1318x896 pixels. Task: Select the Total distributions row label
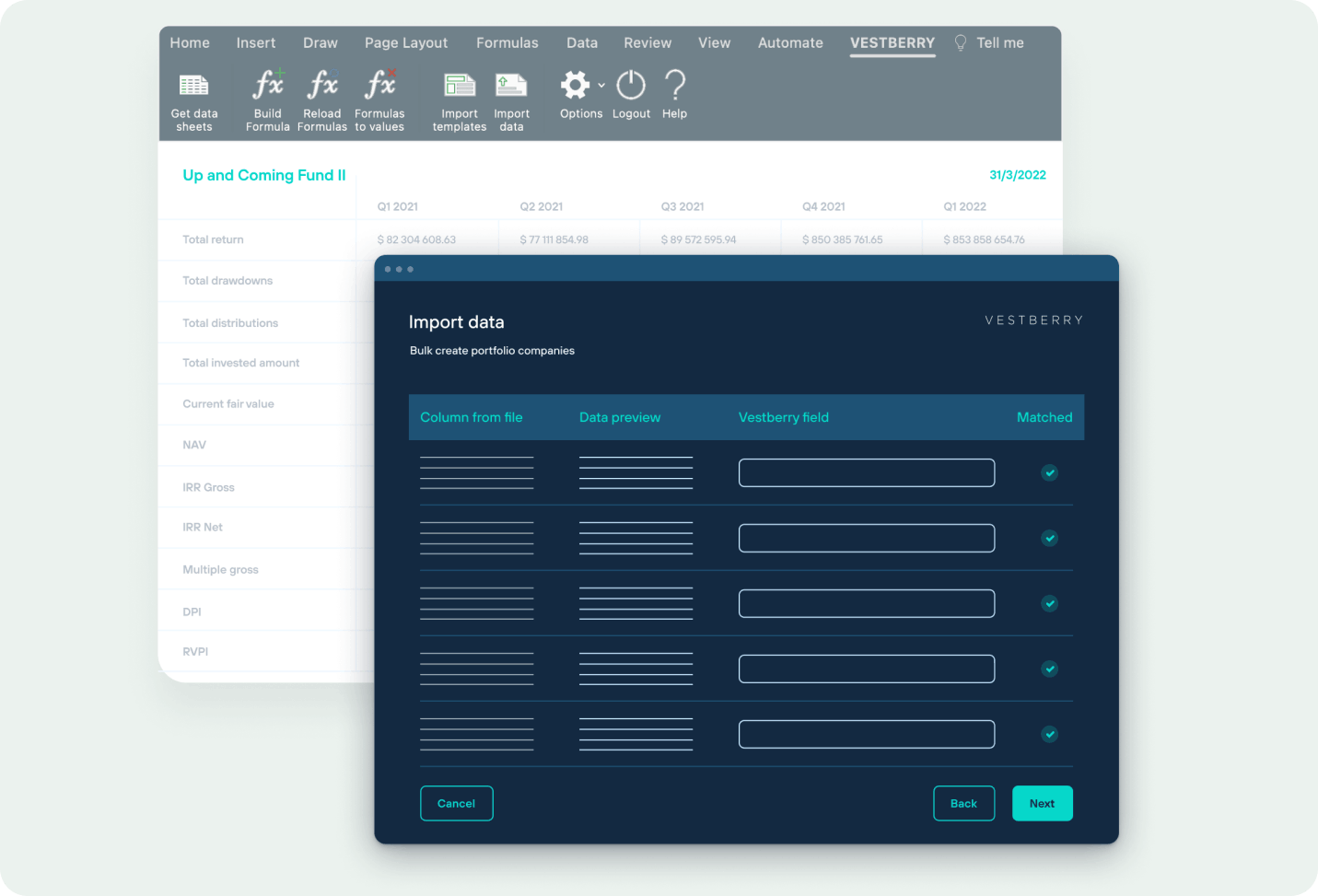point(230,323)
